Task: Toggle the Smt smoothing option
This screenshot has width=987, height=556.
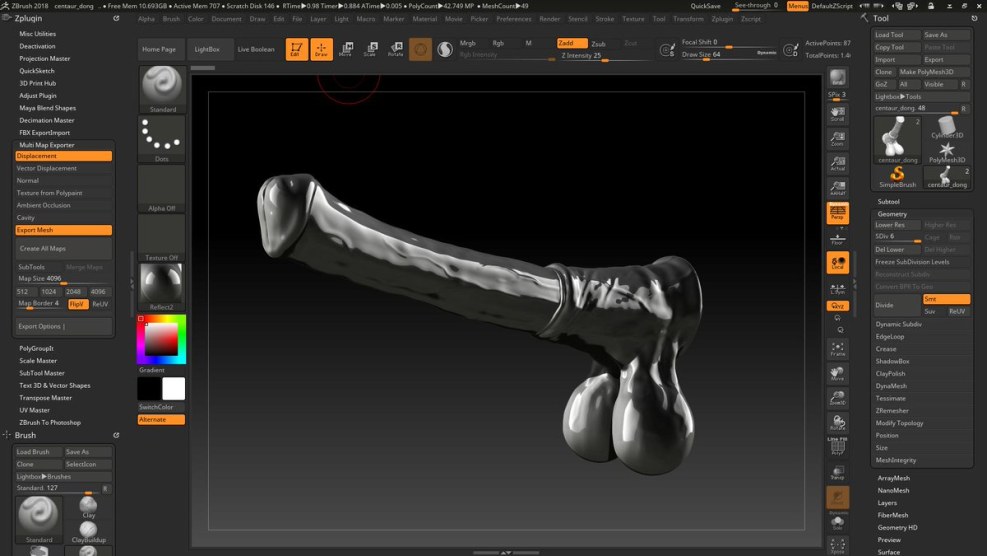Action: (x=945, y=299)
